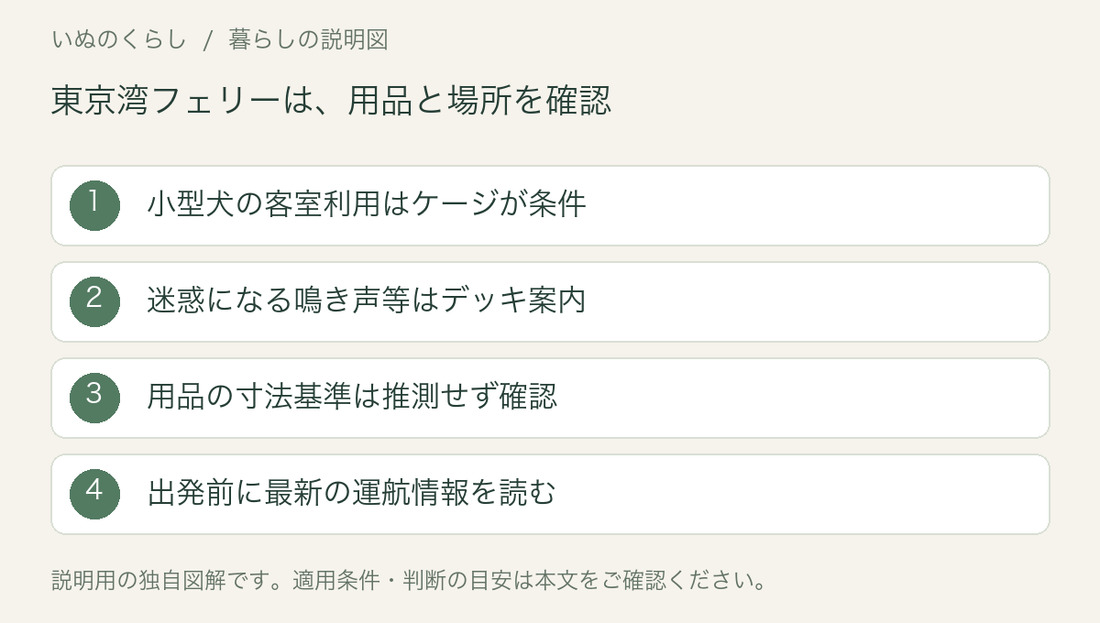The width and height of the screenshot is (1100, 623).
Task: Click the footer note 説明用の独自図解です
Action: (x=160, y=580)
